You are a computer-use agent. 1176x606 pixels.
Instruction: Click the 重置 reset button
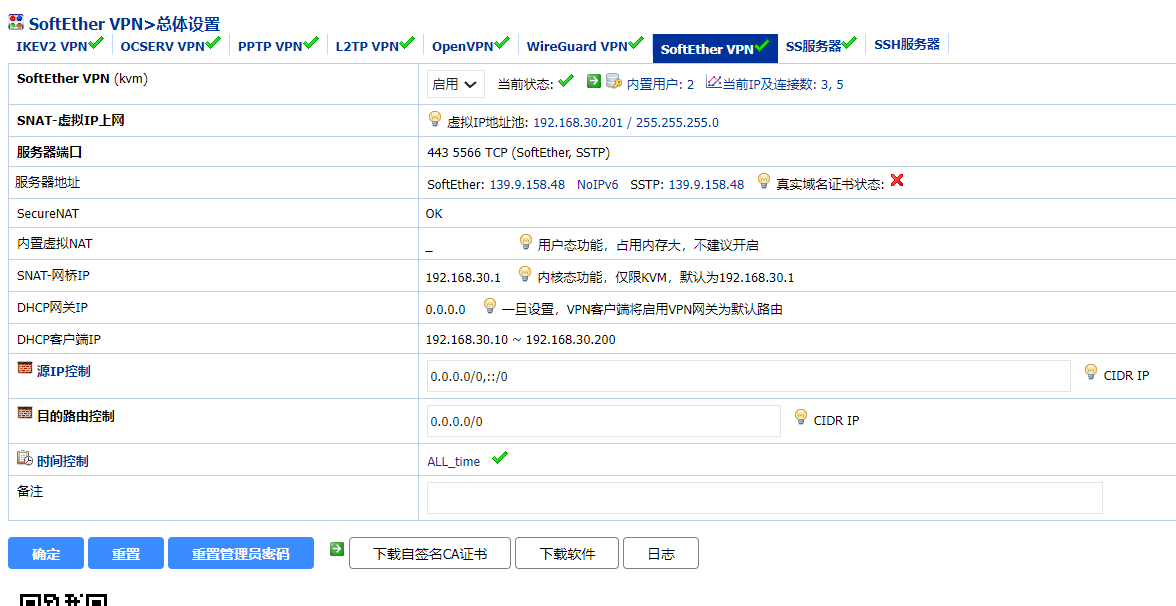coord(126,554)
